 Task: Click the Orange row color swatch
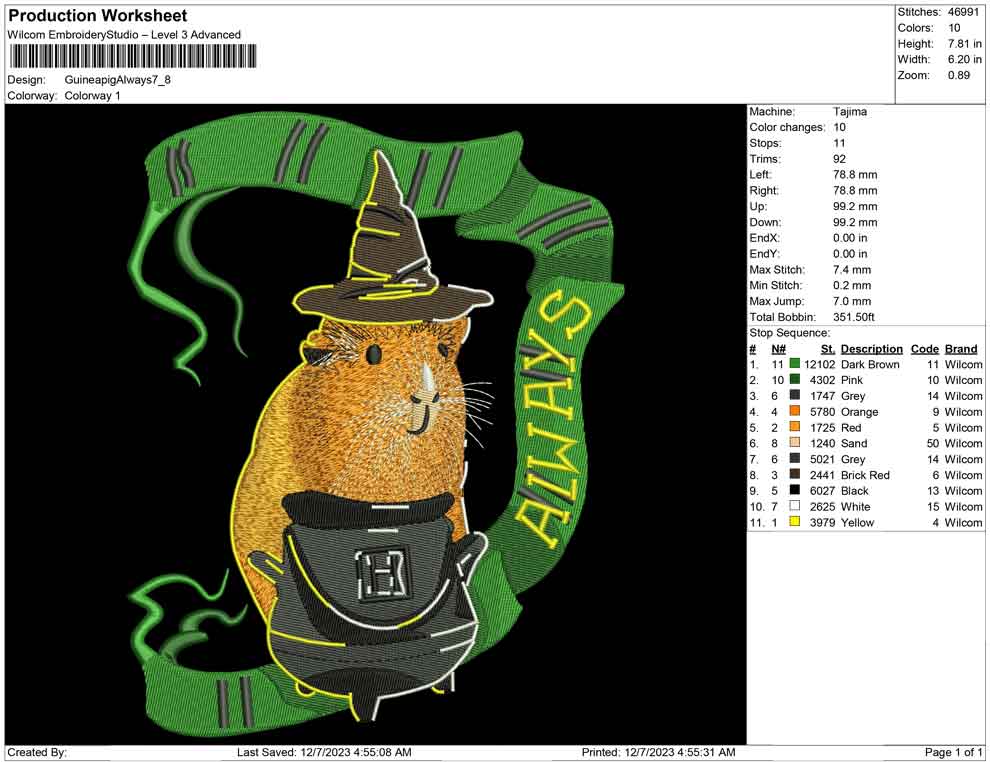point(795,411)
